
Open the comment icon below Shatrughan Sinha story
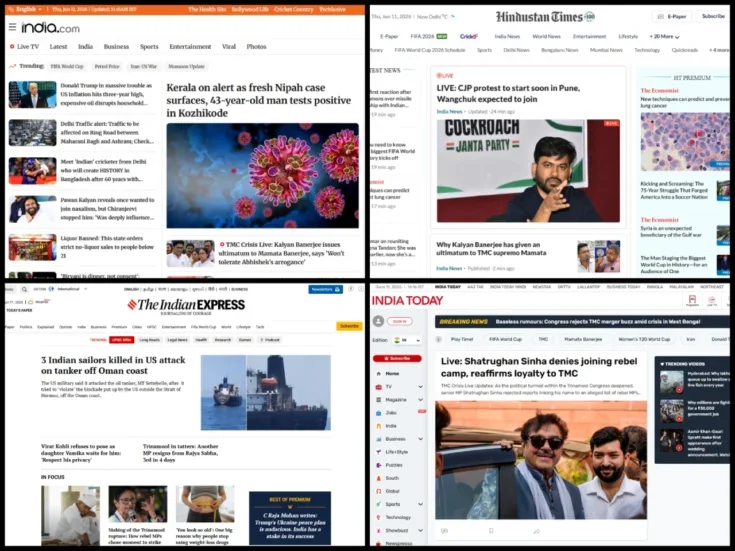click(444, 531)
